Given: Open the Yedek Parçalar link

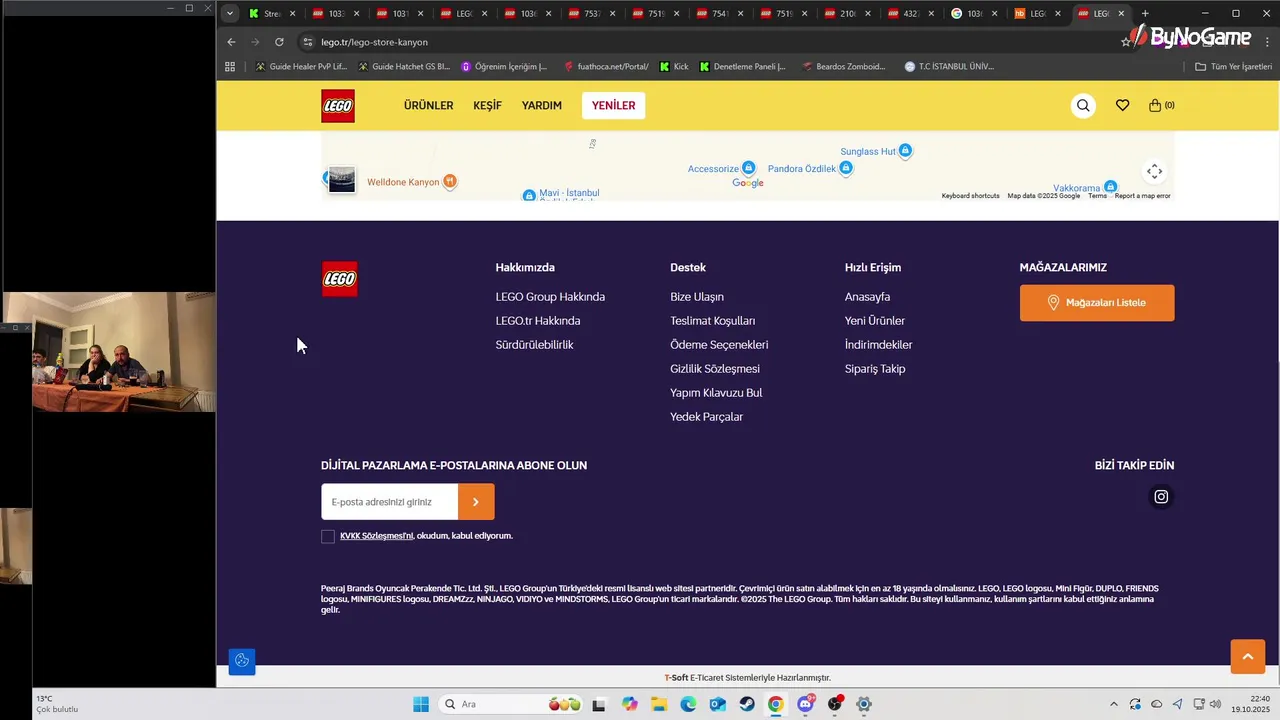Looking at the screenshot, I should click(706, 417).
